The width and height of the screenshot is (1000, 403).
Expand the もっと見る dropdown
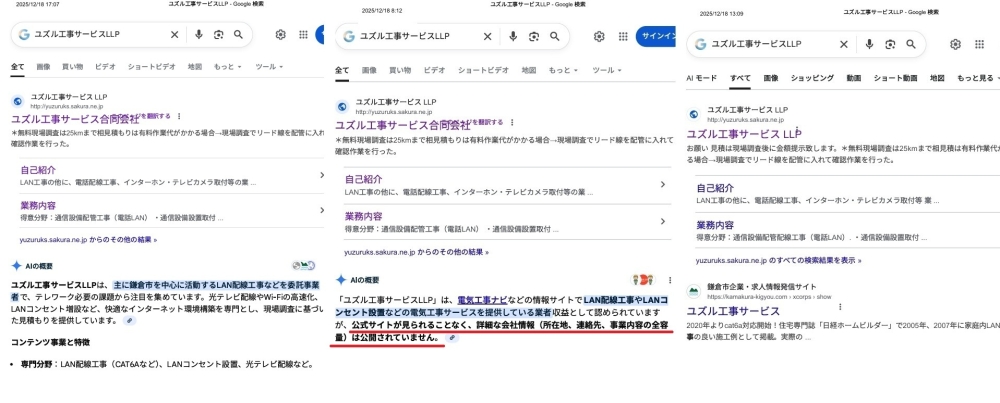(x=980, y=77)
